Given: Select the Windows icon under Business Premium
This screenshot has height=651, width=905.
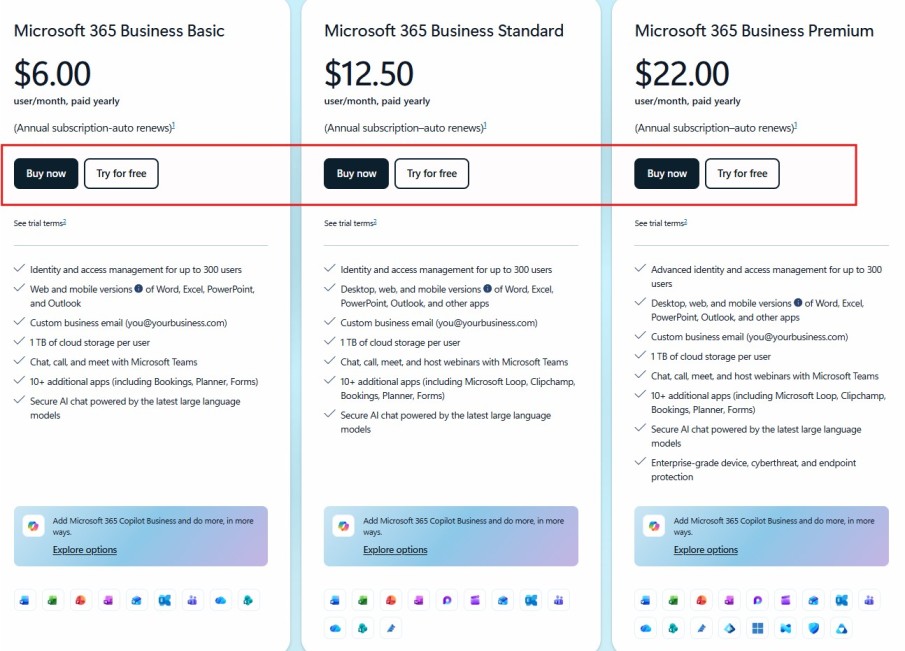Looking at the screenshot, I should [x=755, y=628].
